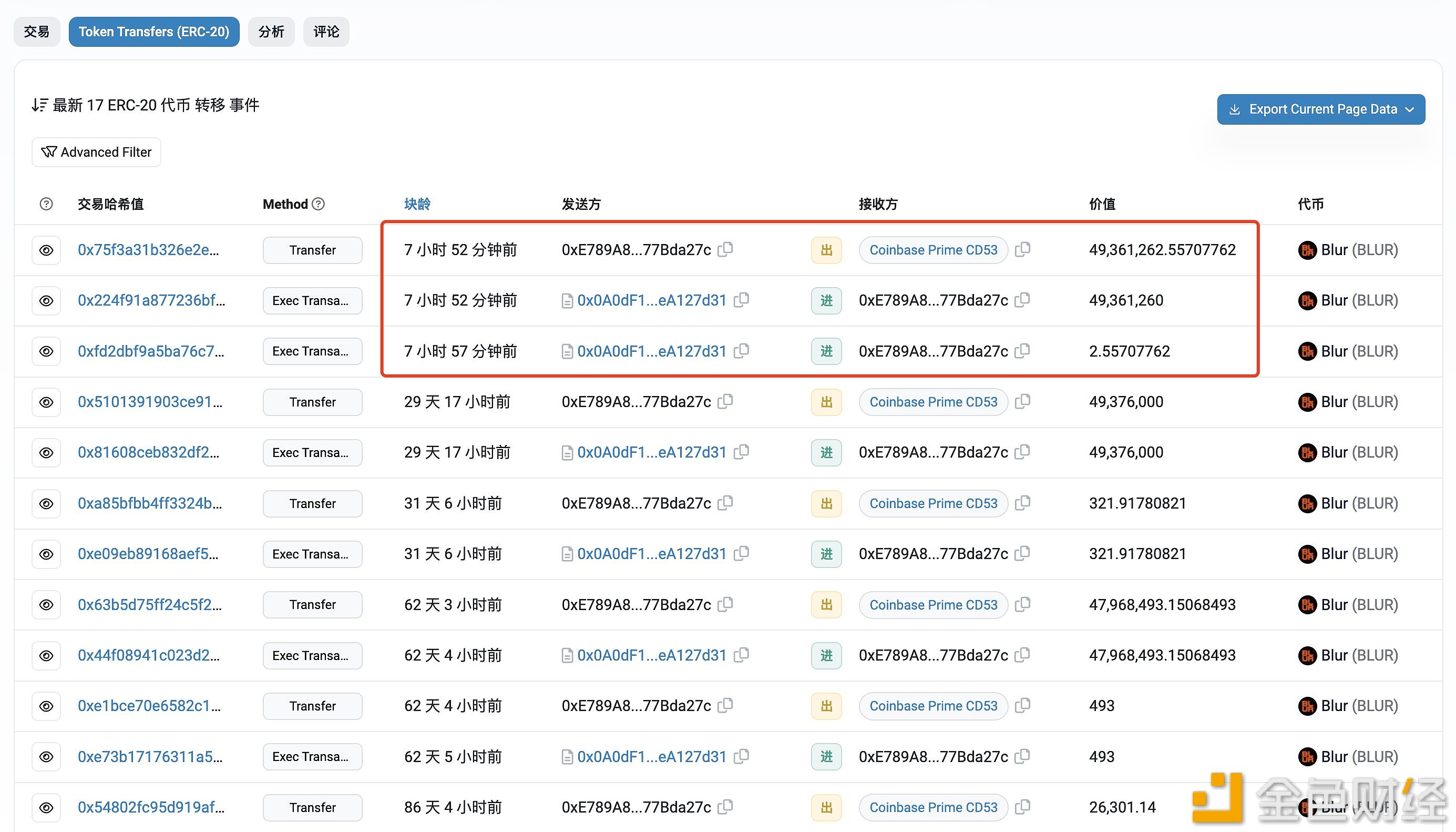The height and width of the screenshot is (832, 1456).
Task: Switch to the 交易 tab
Action: click(37, 32)
